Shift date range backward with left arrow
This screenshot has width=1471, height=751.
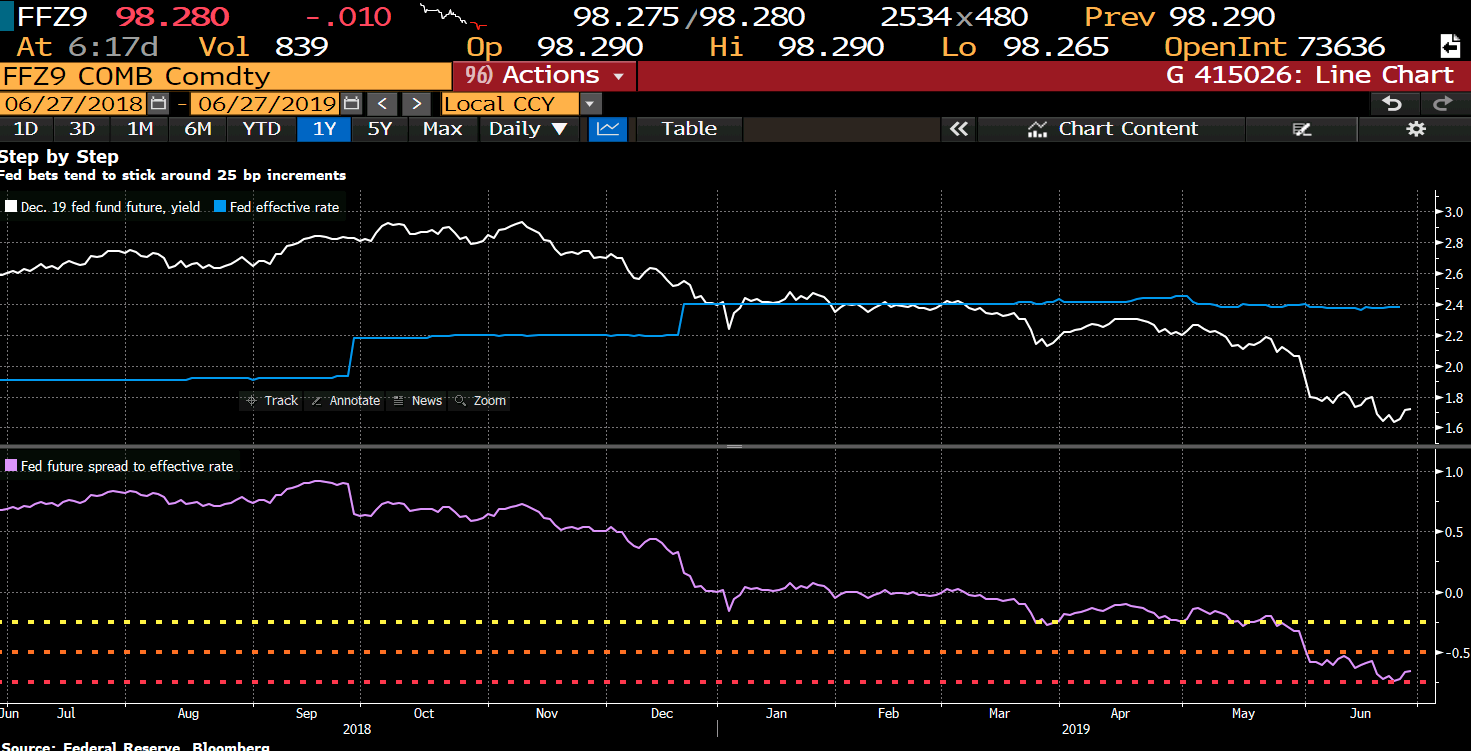[382, 104]
